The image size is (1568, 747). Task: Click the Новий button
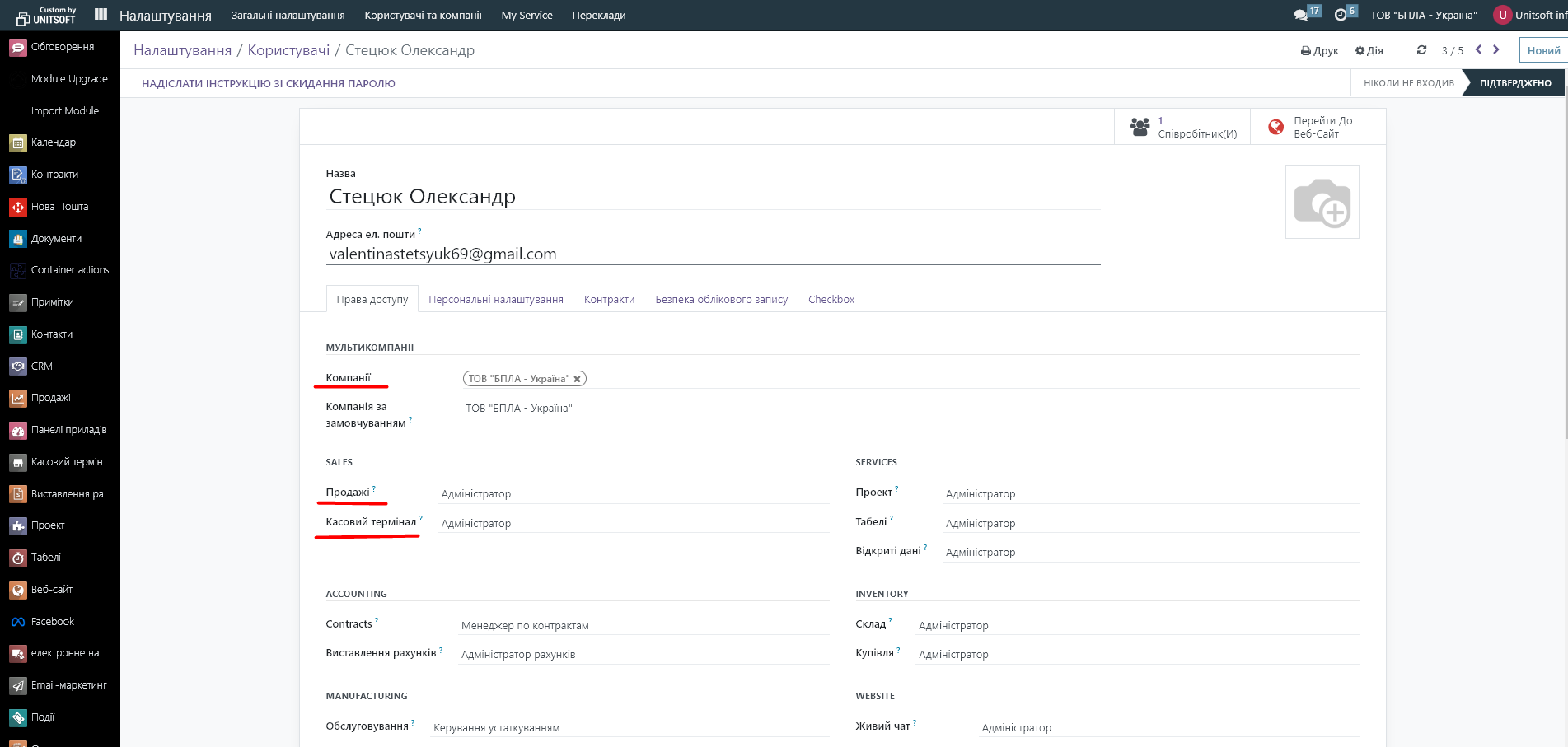pyautogui.click(x=1542, y=50)
